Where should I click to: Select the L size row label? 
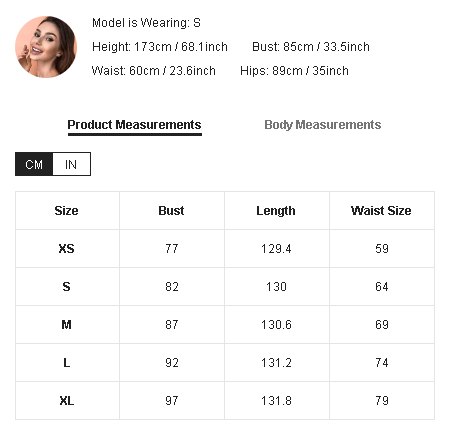(66, 363)
